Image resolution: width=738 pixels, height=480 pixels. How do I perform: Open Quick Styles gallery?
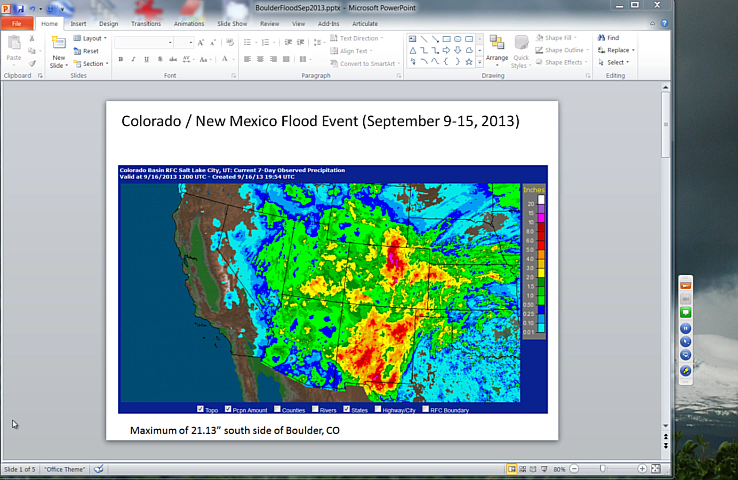click(x=521, y=50)
